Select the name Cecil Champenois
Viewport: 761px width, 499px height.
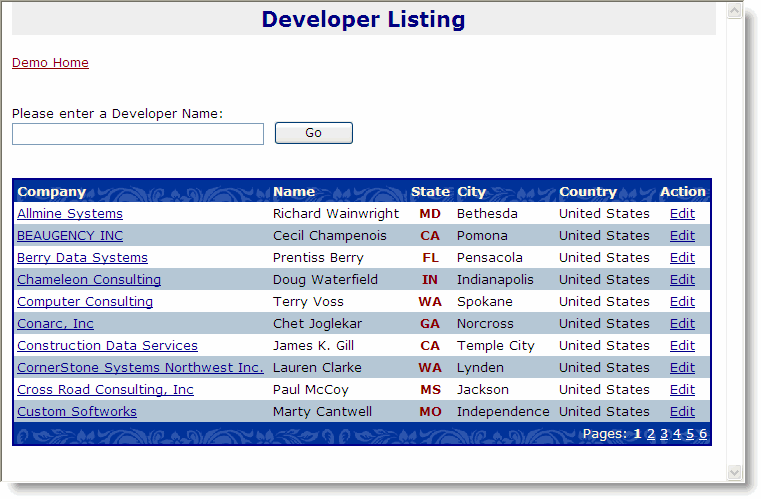pos(330,235)
